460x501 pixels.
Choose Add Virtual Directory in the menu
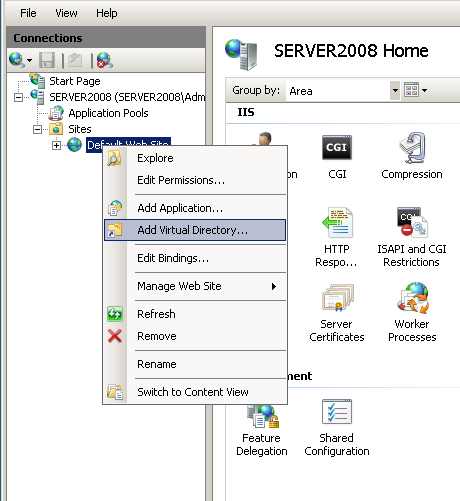coord(195,230)
